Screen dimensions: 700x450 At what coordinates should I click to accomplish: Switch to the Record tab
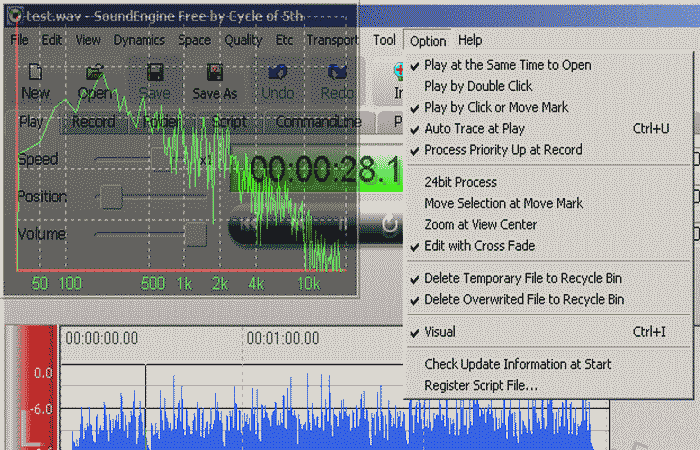click(x=93, y=122)
